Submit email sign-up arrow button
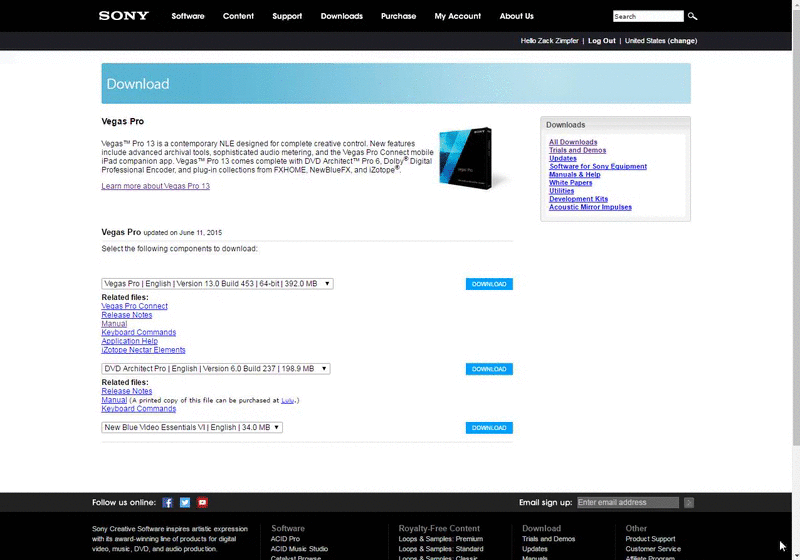 click(689, 502)
